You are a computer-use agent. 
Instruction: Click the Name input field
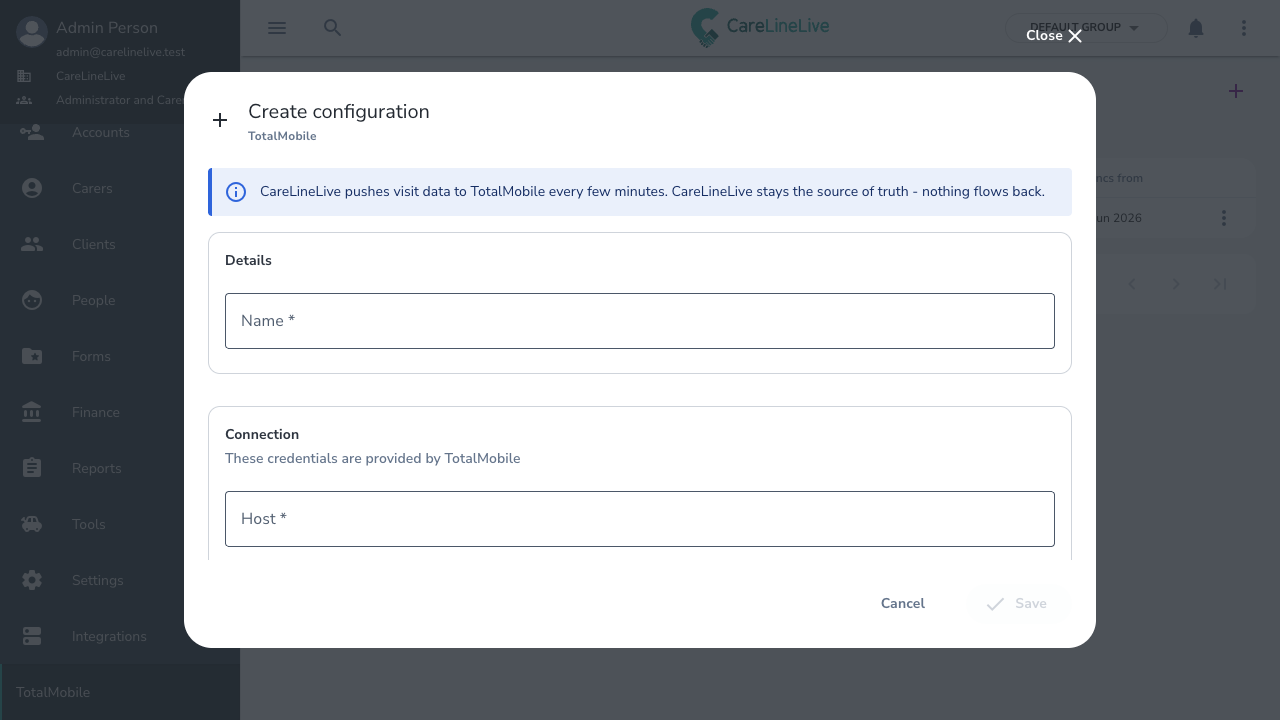click(x=640, y=321)
